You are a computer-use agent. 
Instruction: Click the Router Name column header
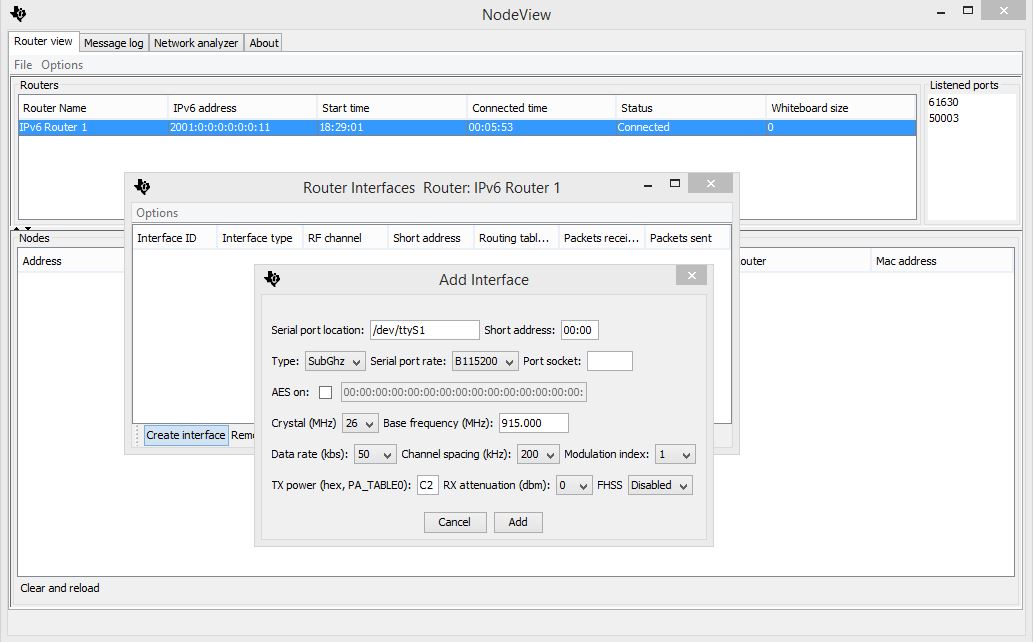(x=93, y=108)
